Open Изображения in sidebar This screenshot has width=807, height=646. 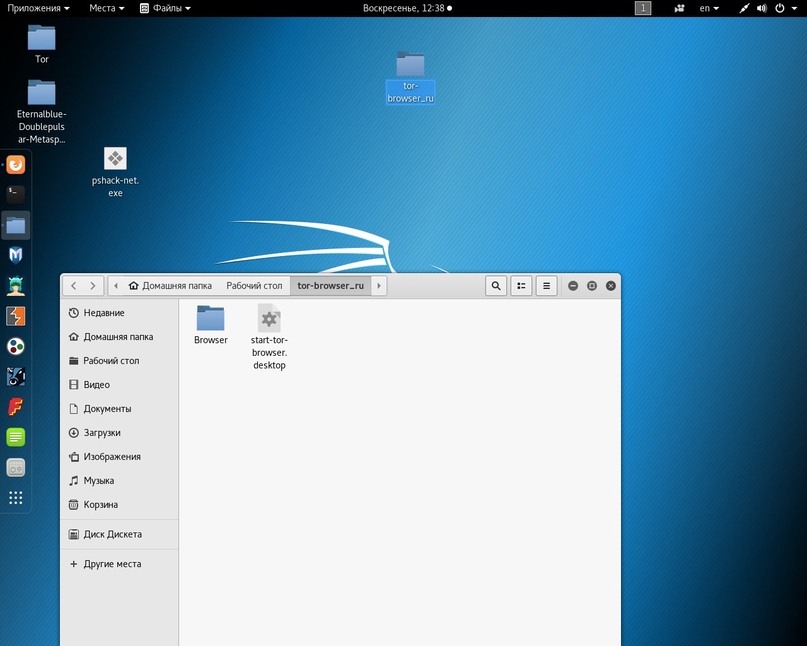(x=119, y=457)
